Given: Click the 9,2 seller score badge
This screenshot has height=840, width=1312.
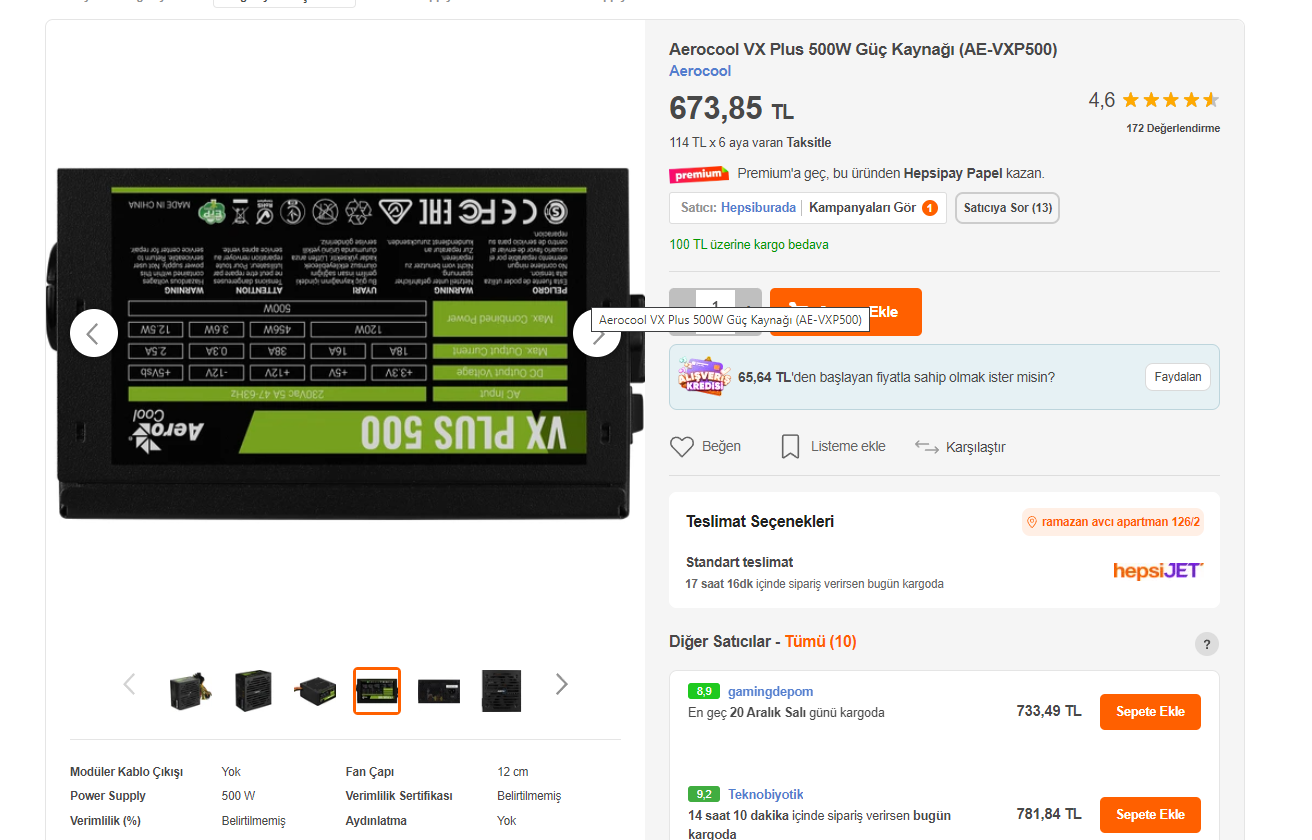Looking at the screenshot, I should [x=704, y=794].
